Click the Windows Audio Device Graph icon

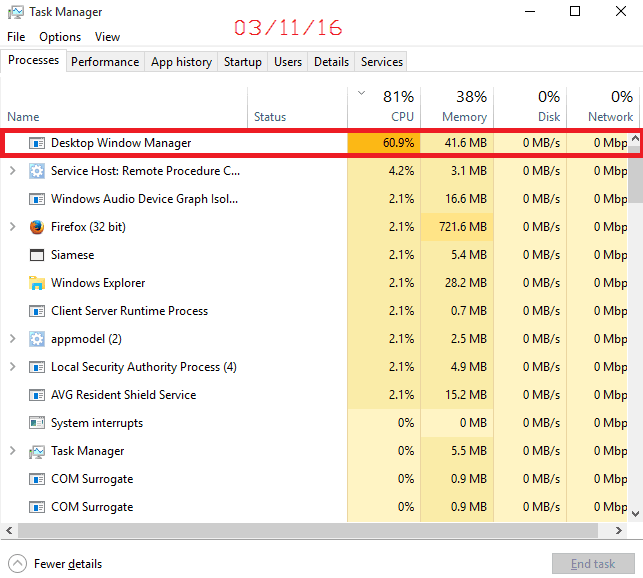pos(36,199)
